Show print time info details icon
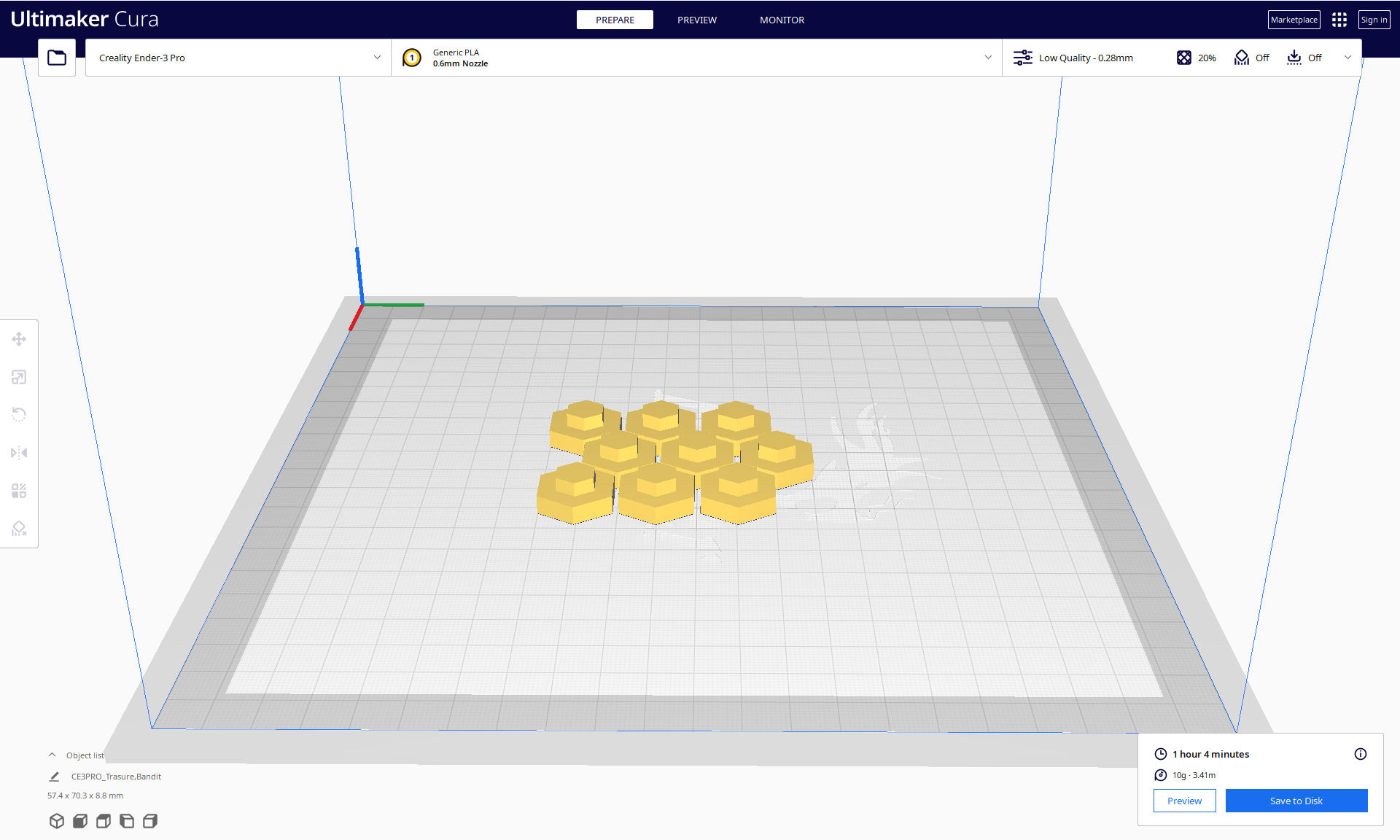This screenshot has height=840, width=1400. [x=1361, y=754]
